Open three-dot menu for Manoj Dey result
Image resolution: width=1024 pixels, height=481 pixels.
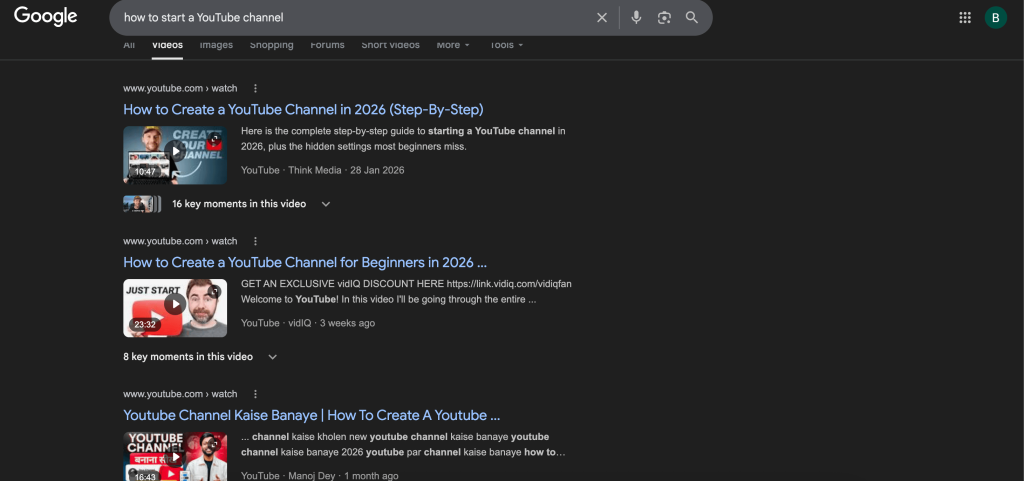pyautogui.click(x=255, y=394)
